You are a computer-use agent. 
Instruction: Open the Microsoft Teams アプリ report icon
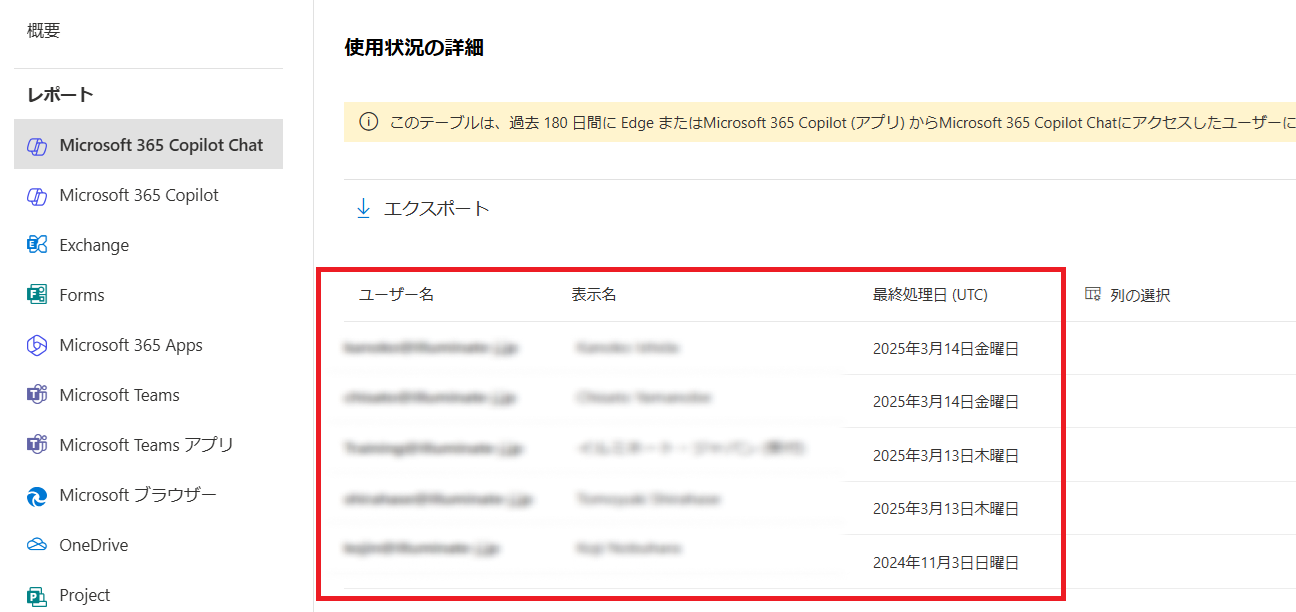pyautogui.click(x=37, y=445)
